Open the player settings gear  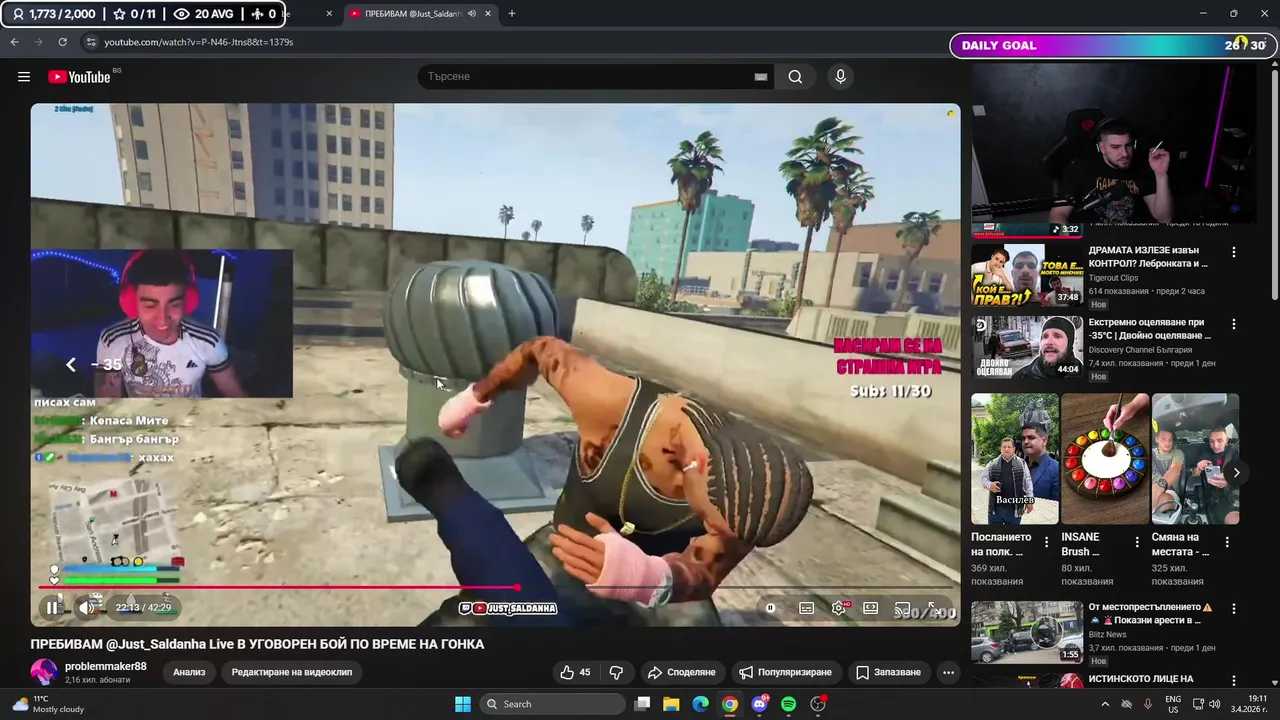coord(839,608)
